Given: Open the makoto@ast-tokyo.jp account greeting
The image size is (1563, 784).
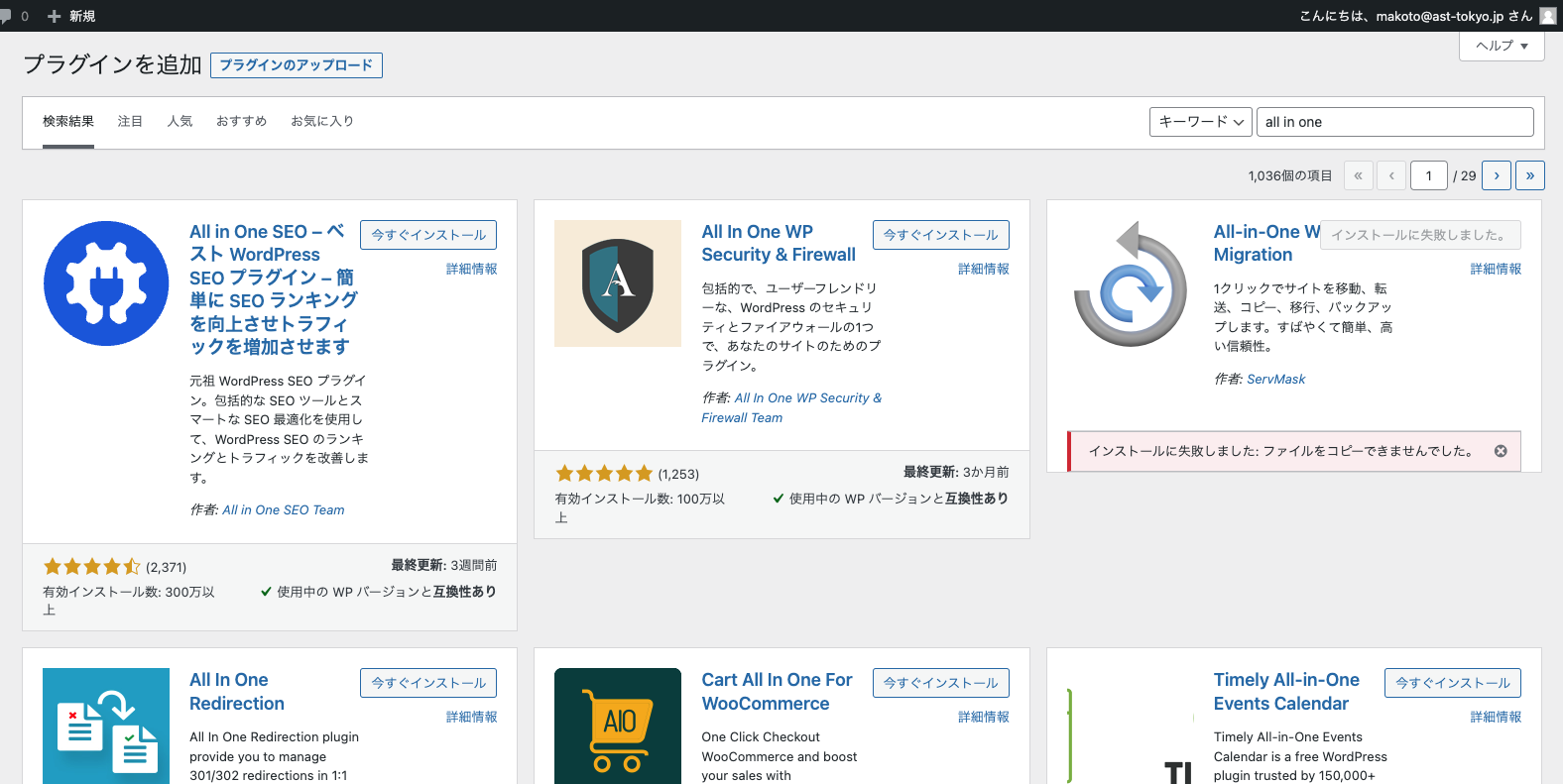Looking at the screenshot, I should (x=1416, y=16).
